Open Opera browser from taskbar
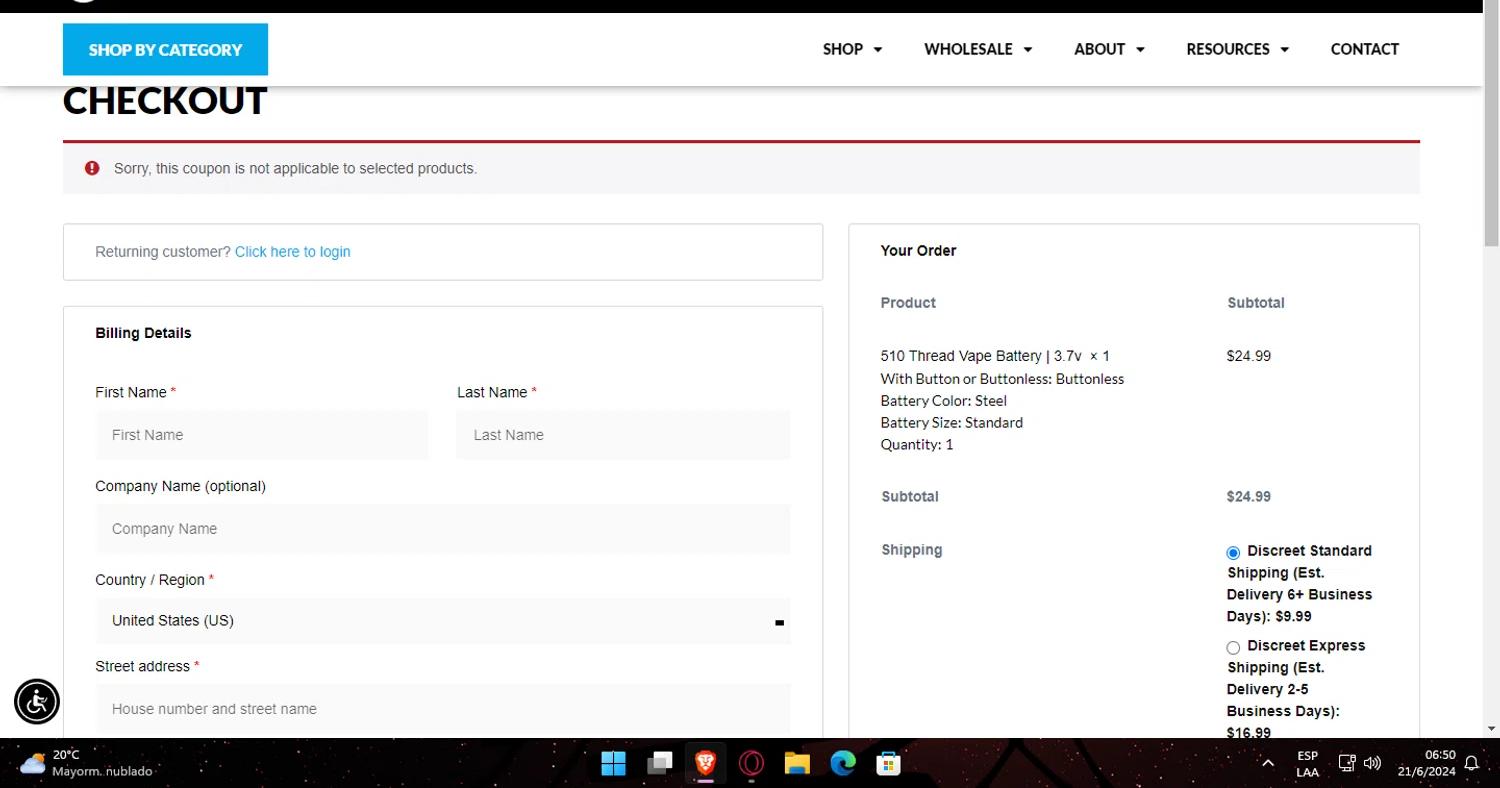Screen dimensions: 1500x788 (751, 764)
